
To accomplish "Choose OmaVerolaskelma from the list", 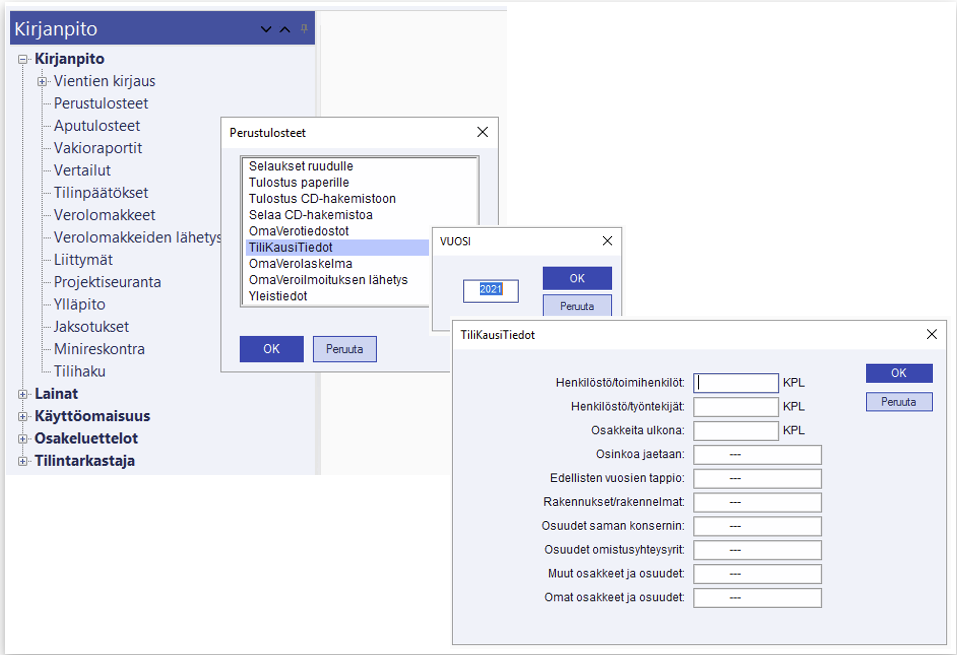I will click(300, 263).
